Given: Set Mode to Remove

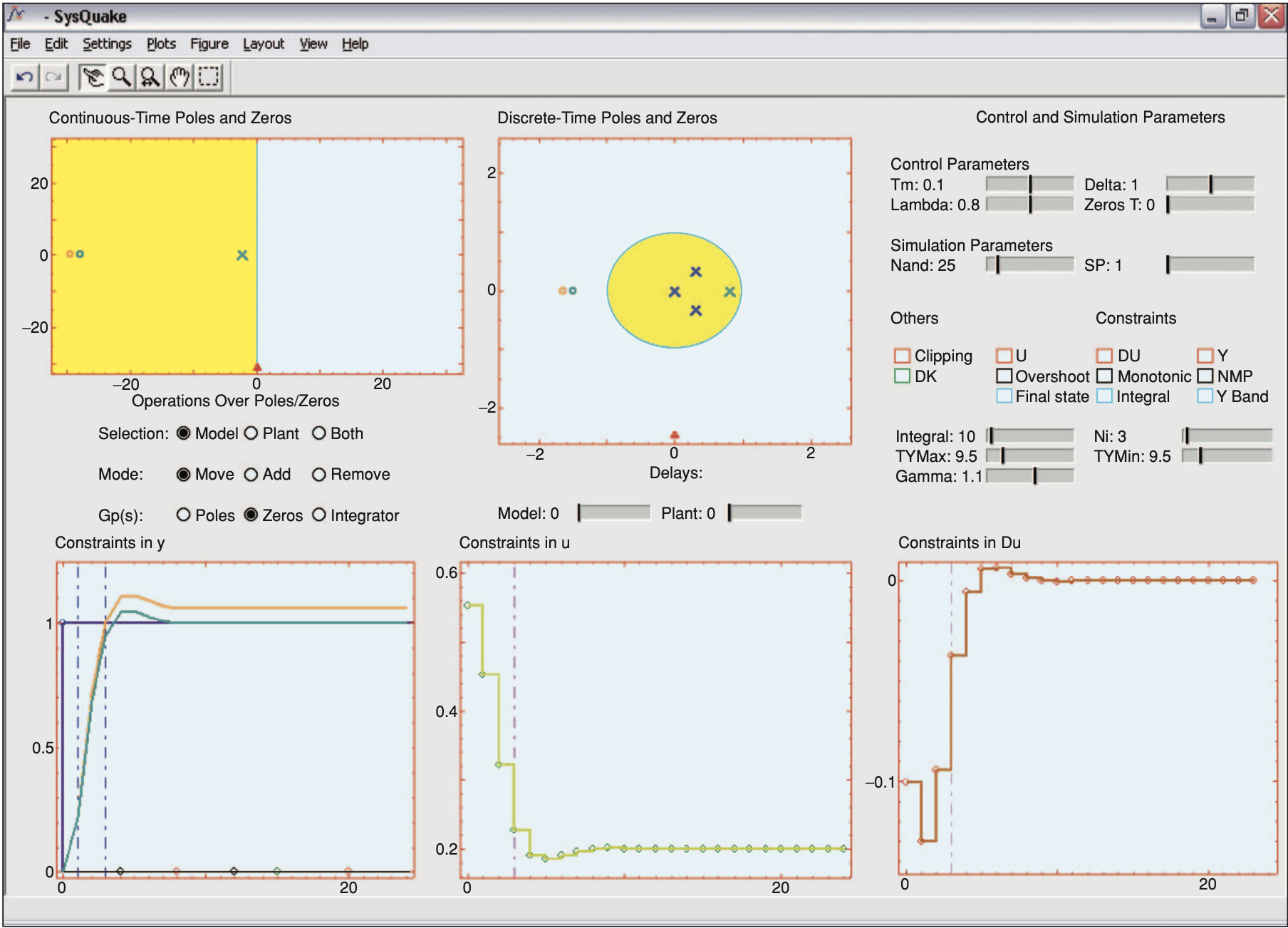Looking at the screenshot, I should [319, 475].
